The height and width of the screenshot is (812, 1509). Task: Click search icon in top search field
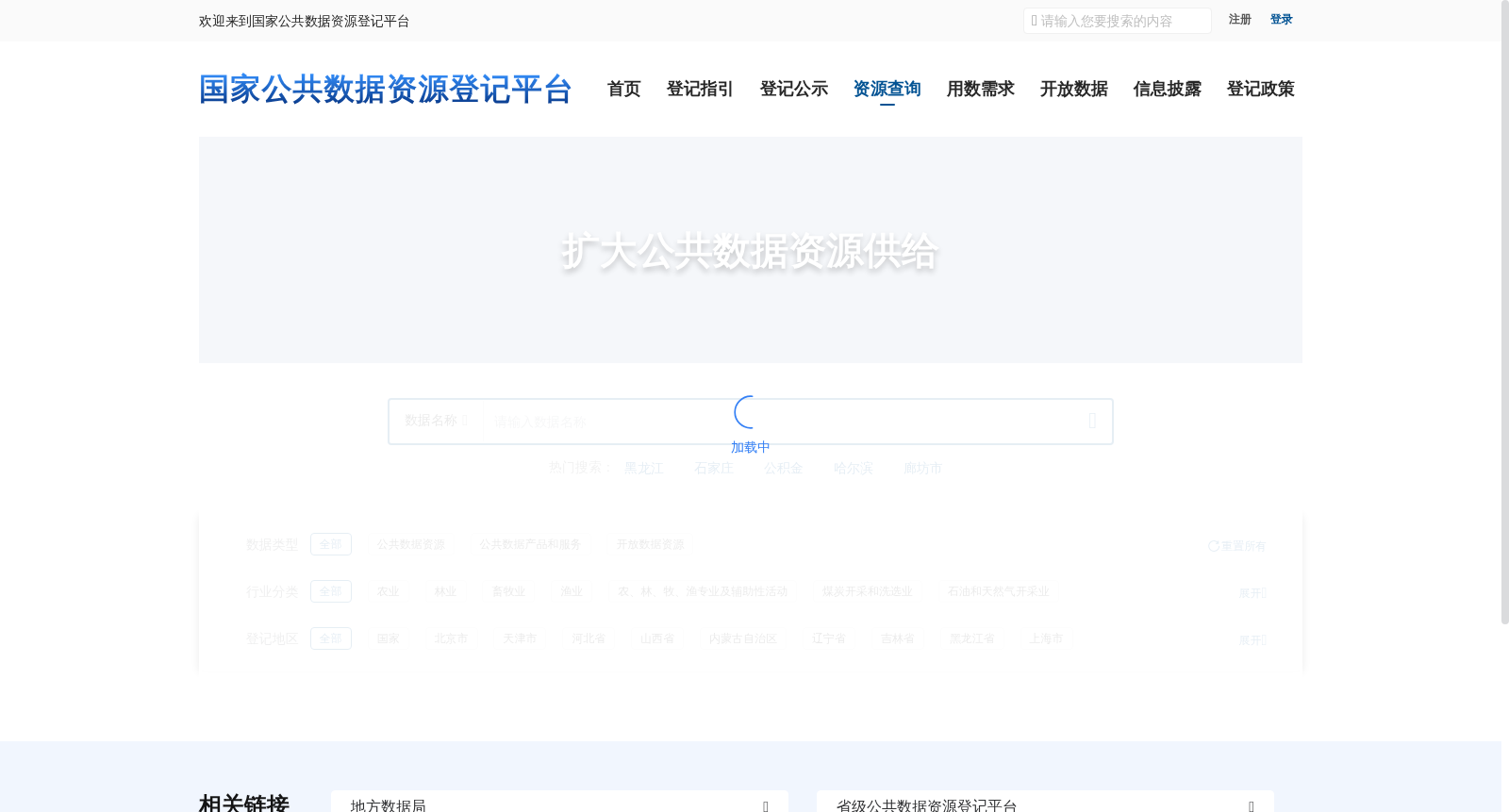coord(1034,21)
